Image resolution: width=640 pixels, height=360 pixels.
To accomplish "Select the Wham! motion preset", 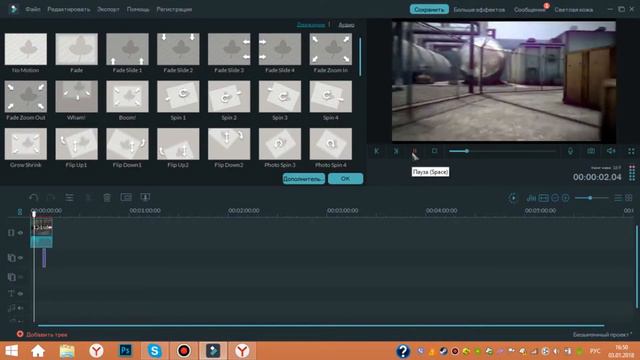I will [x=76, y=96].
